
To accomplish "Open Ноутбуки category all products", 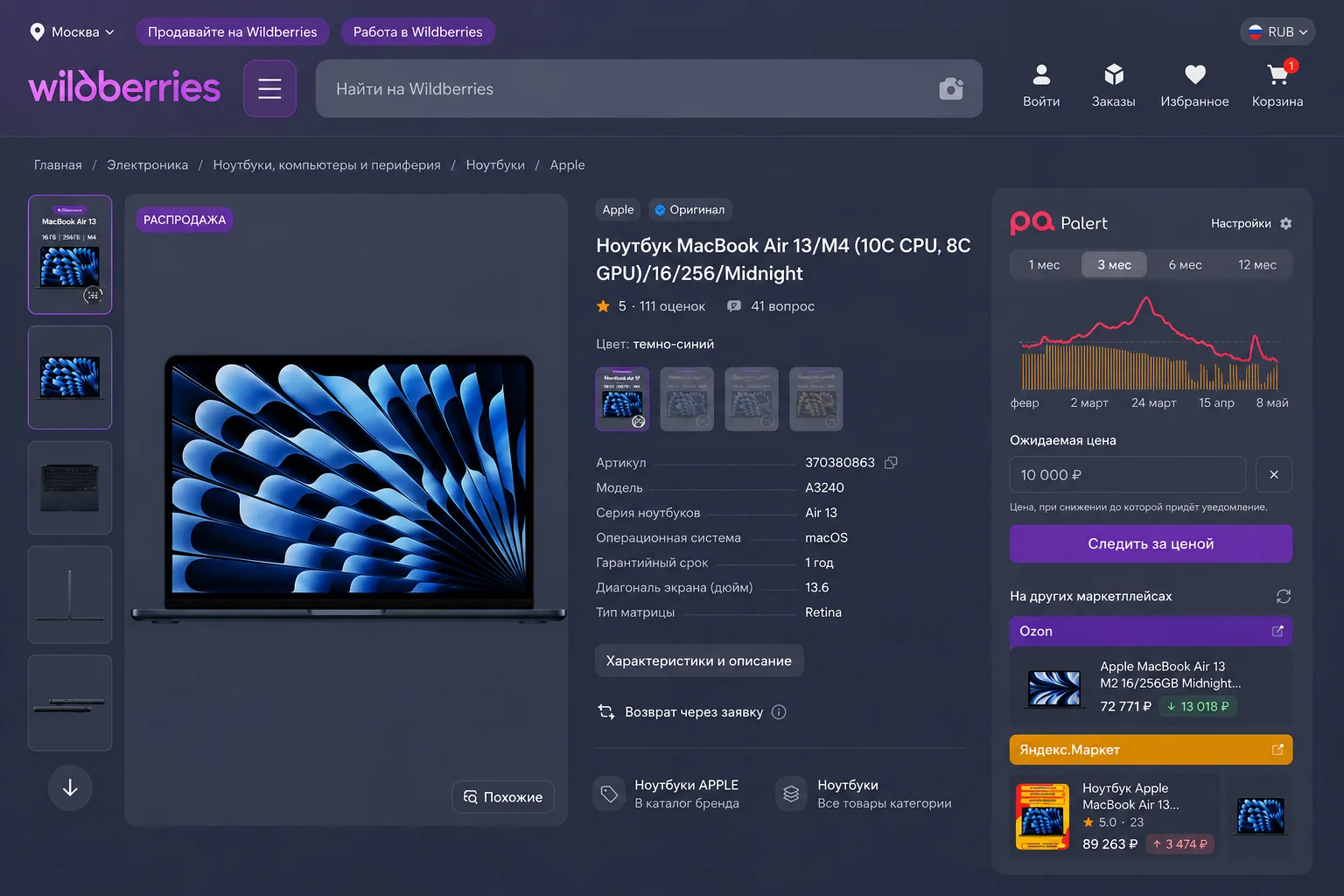I will [x=864, y=794].
